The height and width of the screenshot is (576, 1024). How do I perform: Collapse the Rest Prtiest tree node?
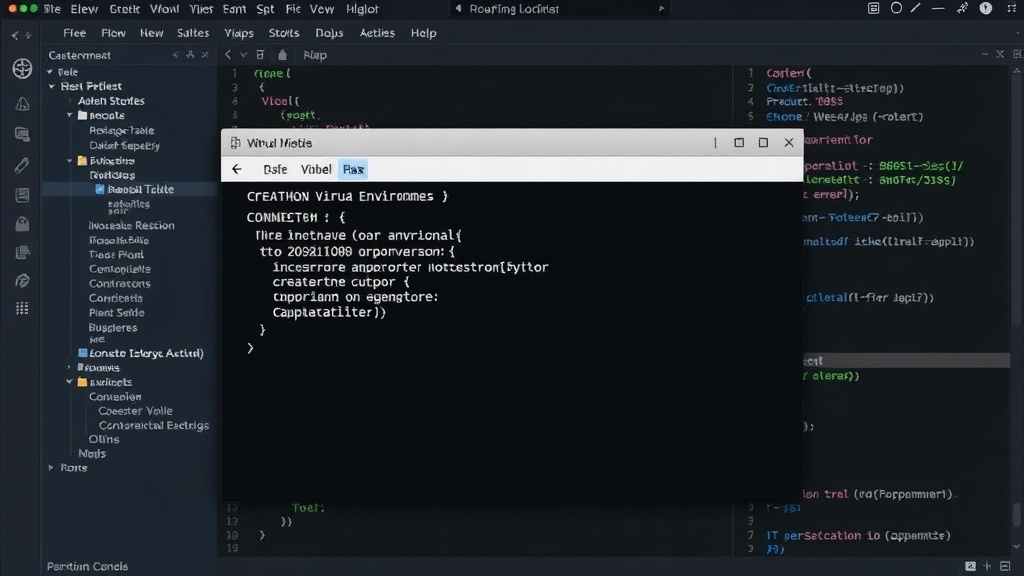(52, 86)
